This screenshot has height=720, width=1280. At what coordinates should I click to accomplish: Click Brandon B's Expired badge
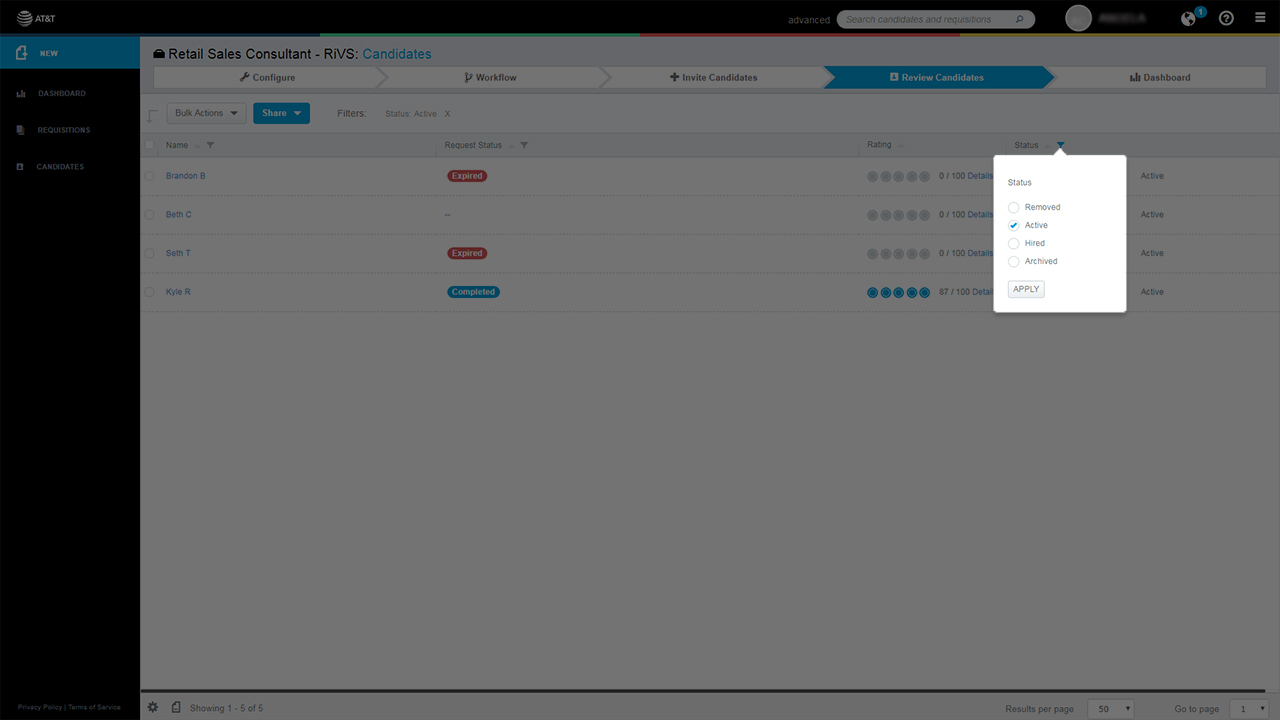click(x=467, y=176)
